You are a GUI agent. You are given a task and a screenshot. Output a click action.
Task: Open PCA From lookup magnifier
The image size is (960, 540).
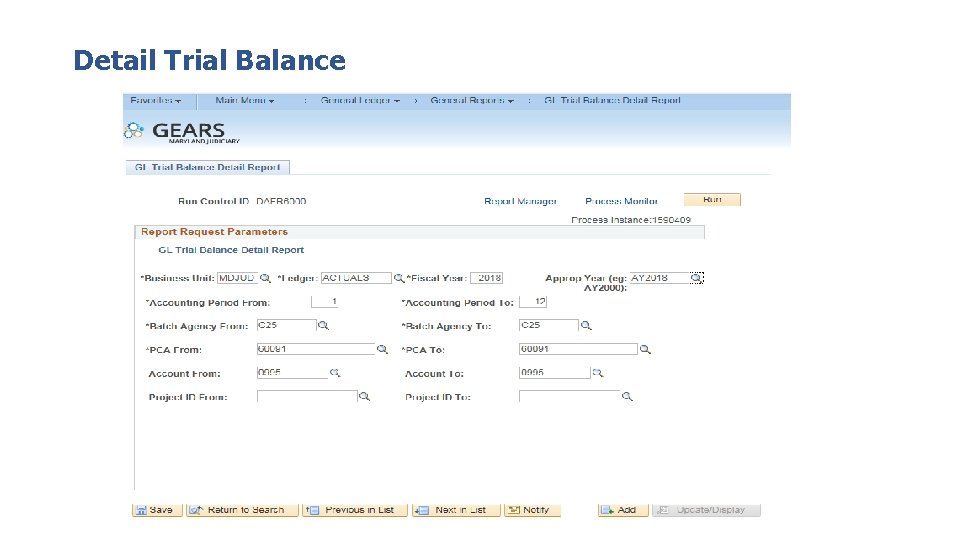(382, 349)
